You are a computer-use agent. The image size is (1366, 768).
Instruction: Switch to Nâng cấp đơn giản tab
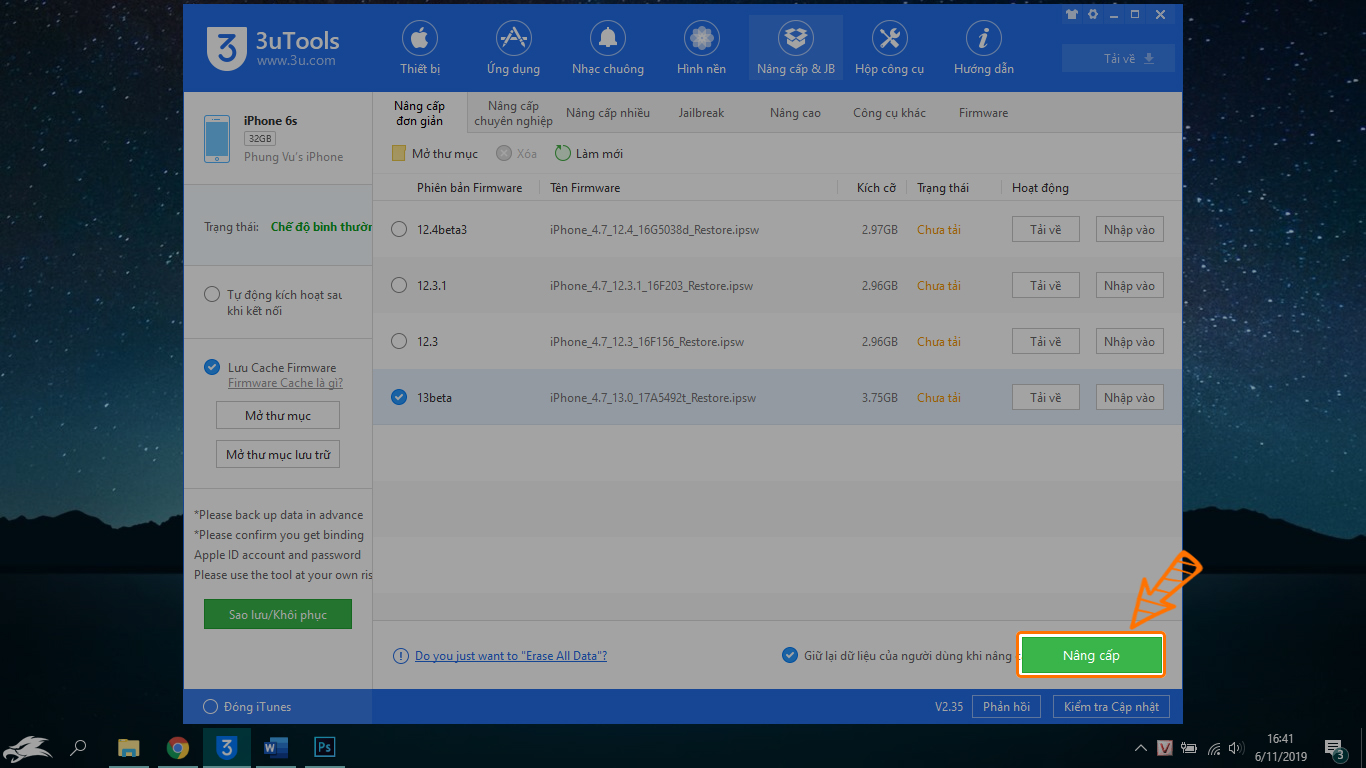419,113
